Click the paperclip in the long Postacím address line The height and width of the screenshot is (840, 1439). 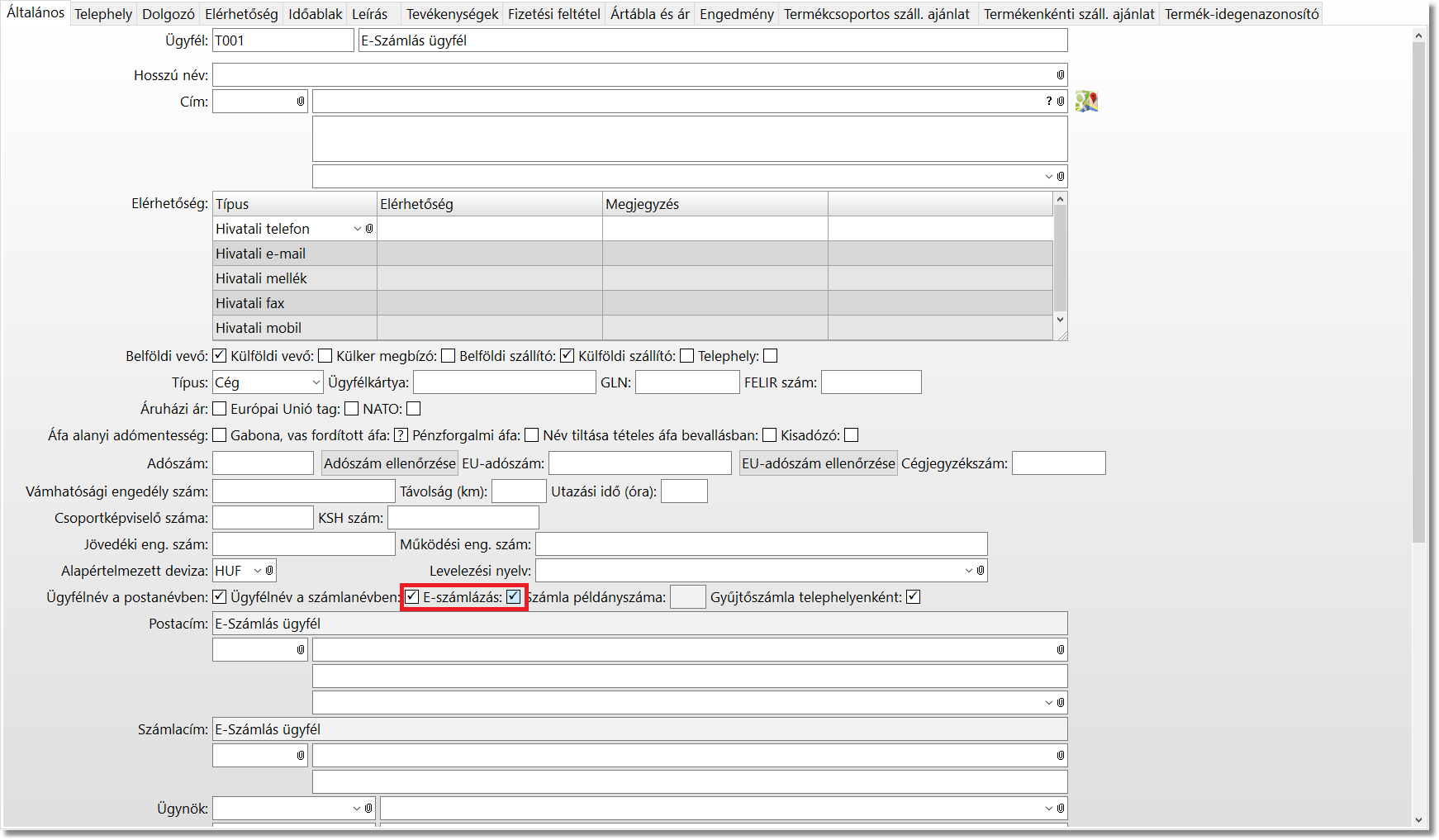coord(1061,650)
